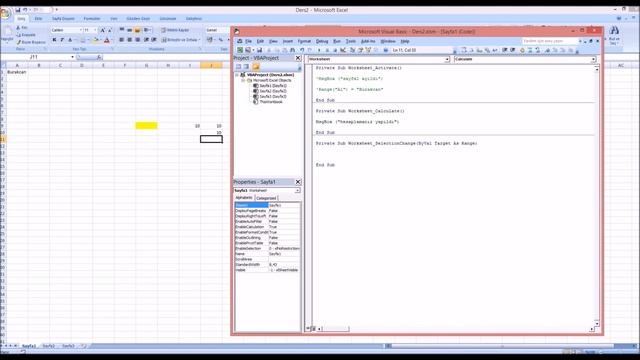The height and width of the screenshot is (360, 640).
Task: Open Excel font name dropdown Calibri
Action: 81,30
